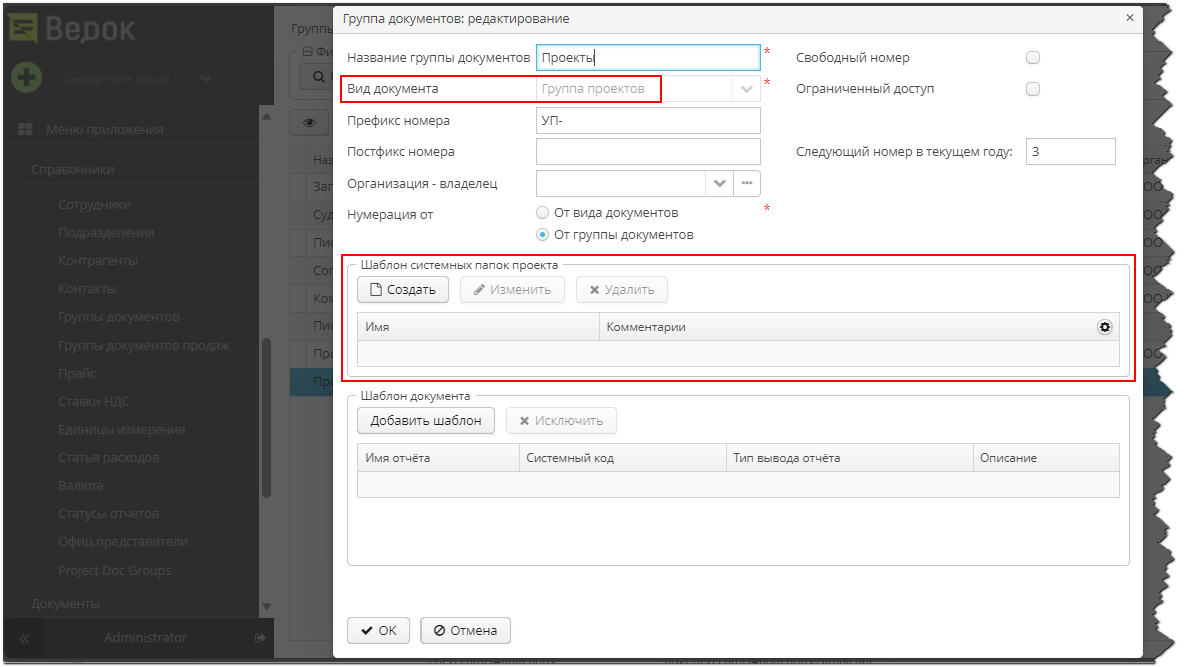The height and width of the screenshot is (667, 1184).
Task: Close the dialog with the X icon
Action: [x=1130, y=18]
